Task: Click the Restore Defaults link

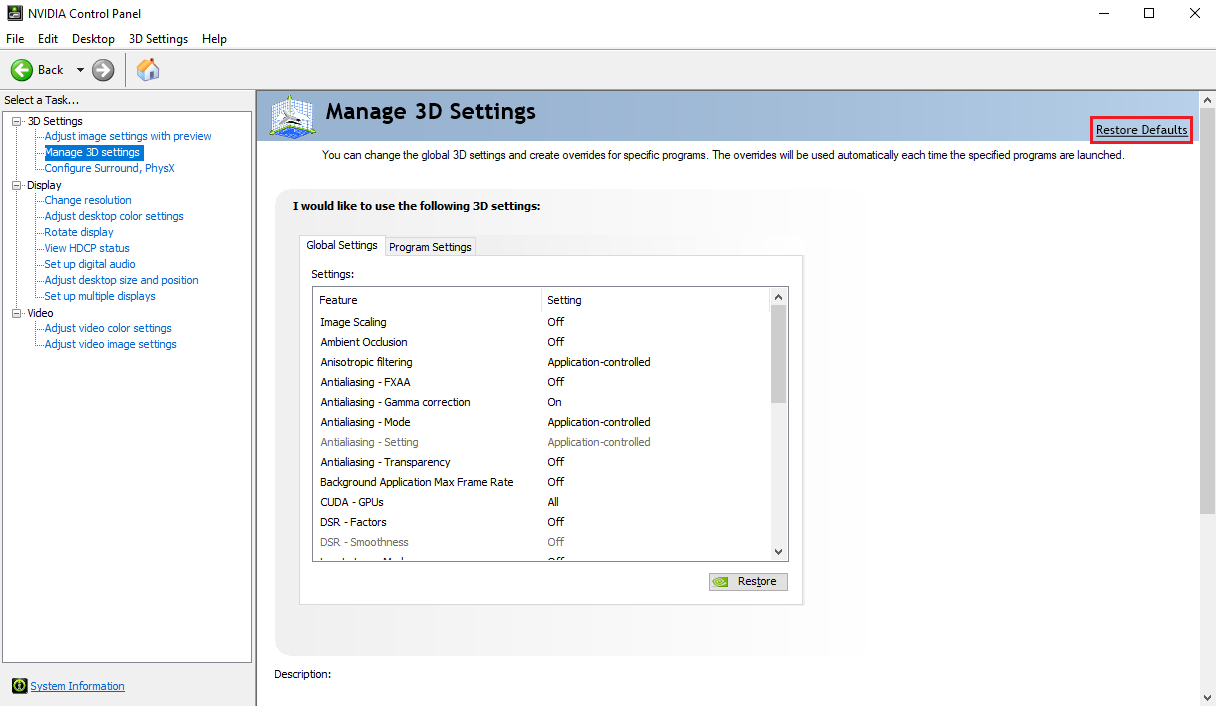Action: click(1142, 130)
